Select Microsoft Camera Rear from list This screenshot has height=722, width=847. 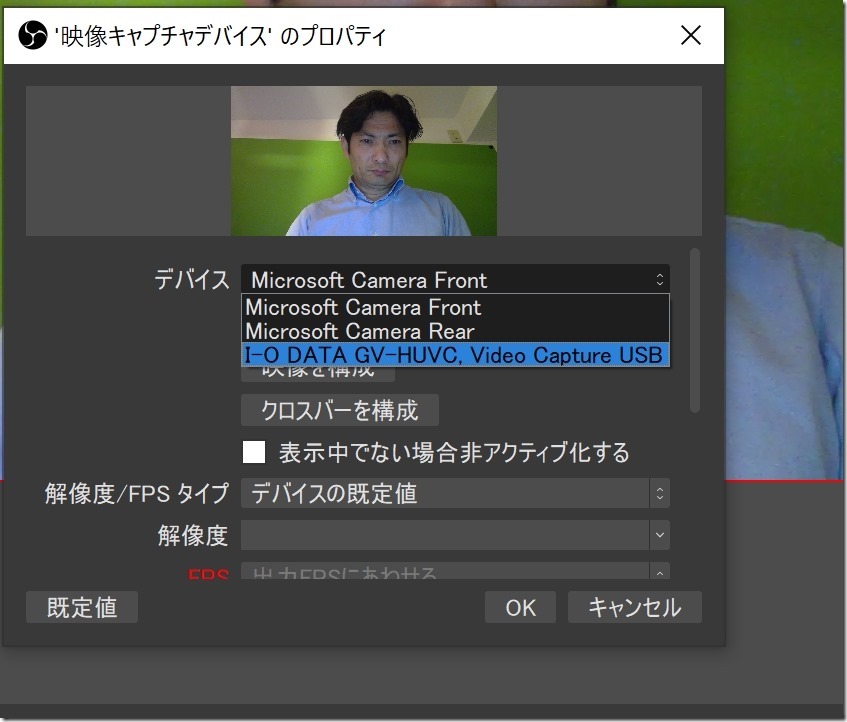pyautogui.click(x=455, y=331)
